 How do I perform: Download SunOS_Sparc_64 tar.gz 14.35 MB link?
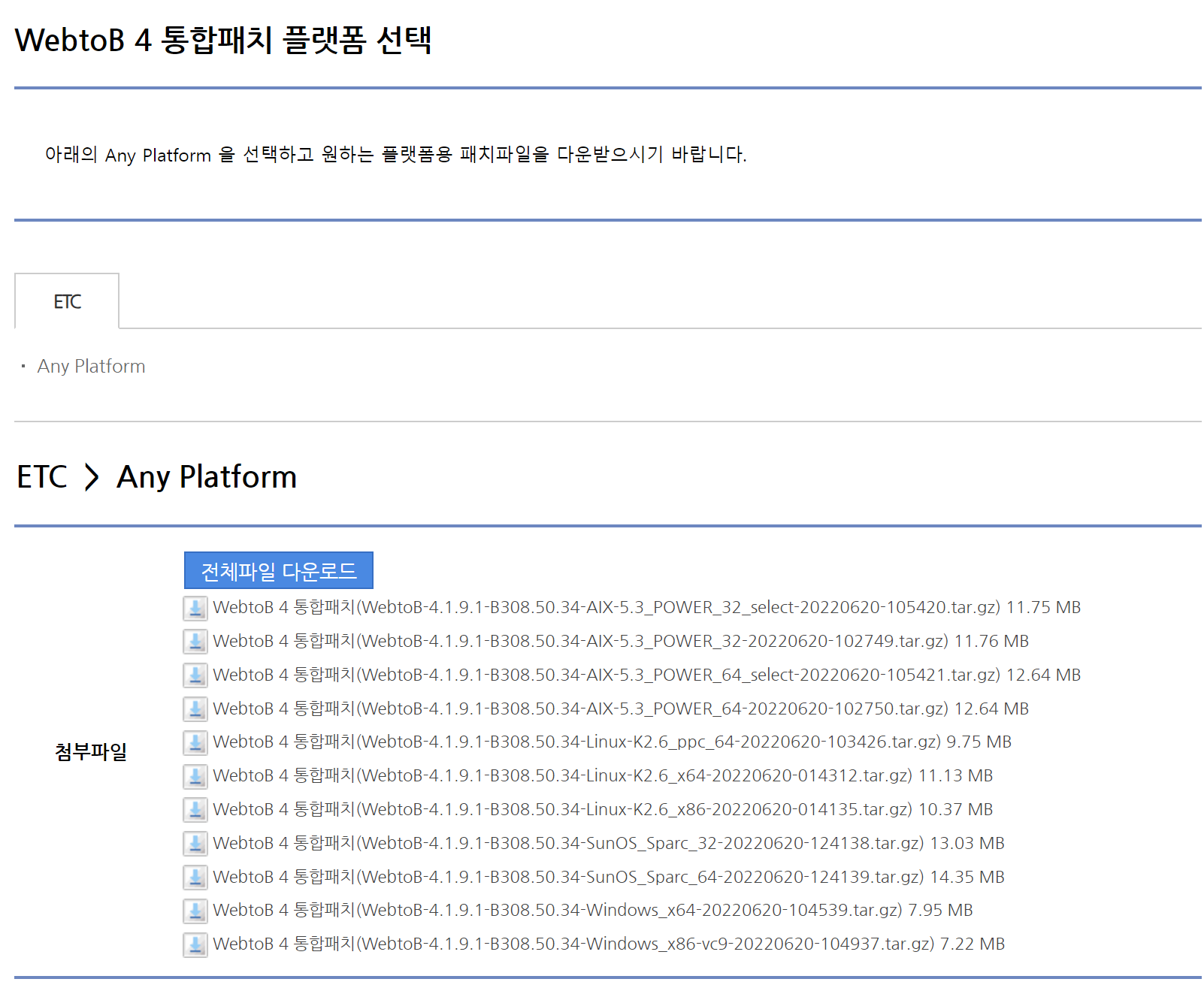609,877
